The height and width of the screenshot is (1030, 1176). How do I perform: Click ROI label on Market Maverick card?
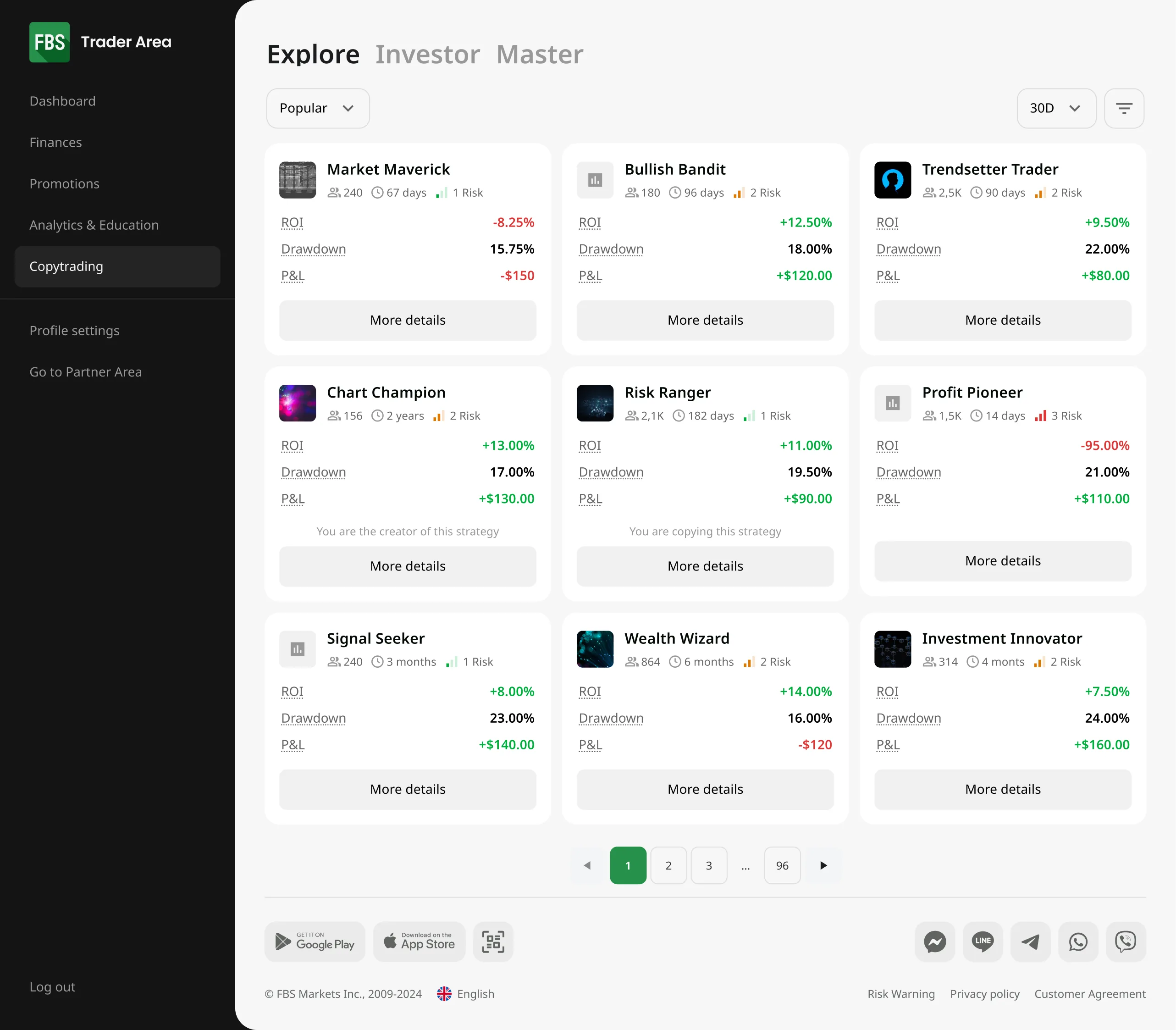pos(292,222)
